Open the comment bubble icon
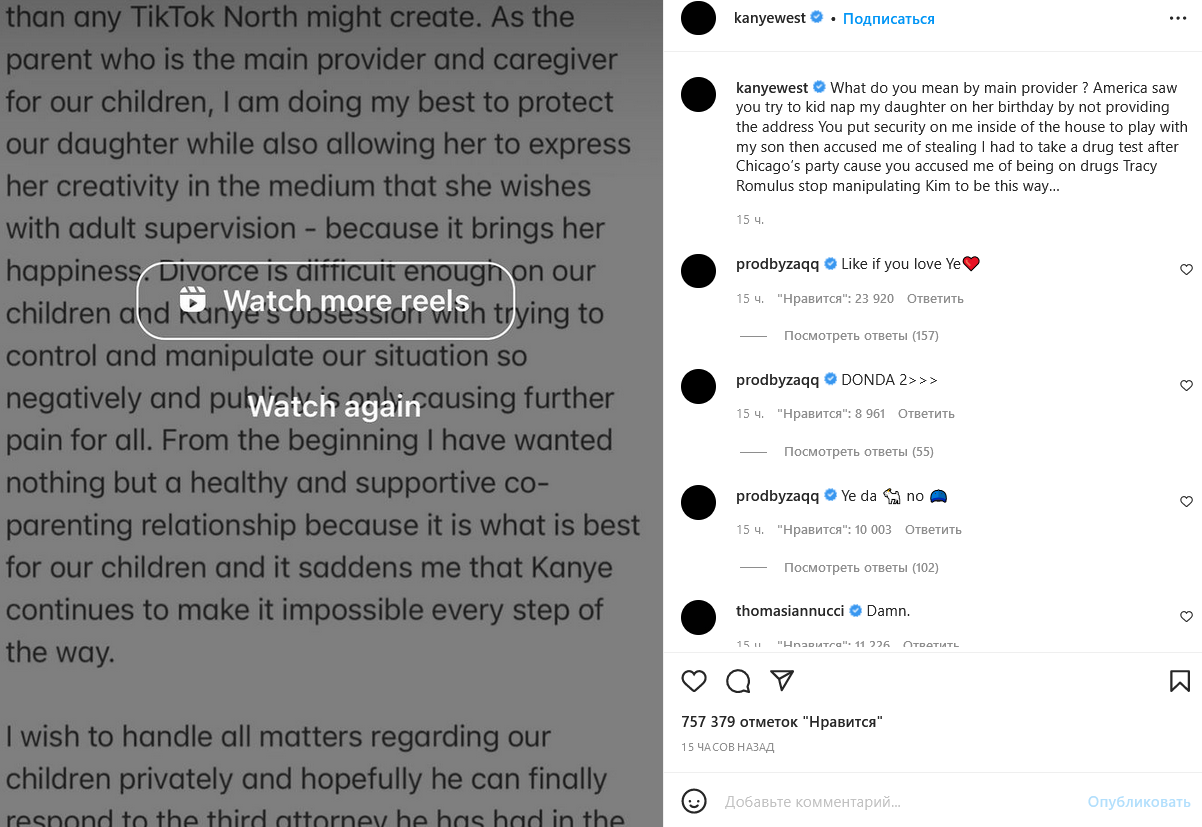1202x827 pixels. click(738, 681)
